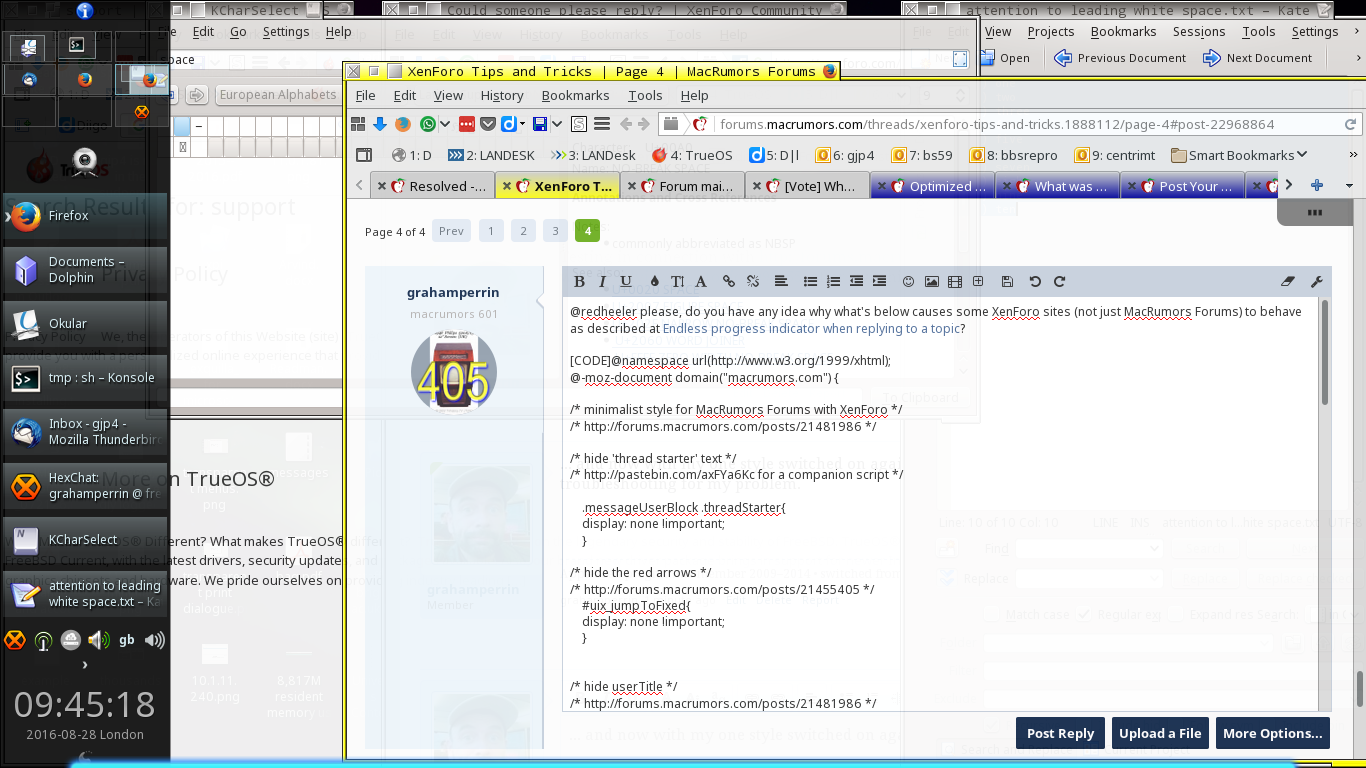Viewport: 1366px width, 768px height.
Task: Open dropdown next to WhatsApp icon
Action: [x=446, y=124]
